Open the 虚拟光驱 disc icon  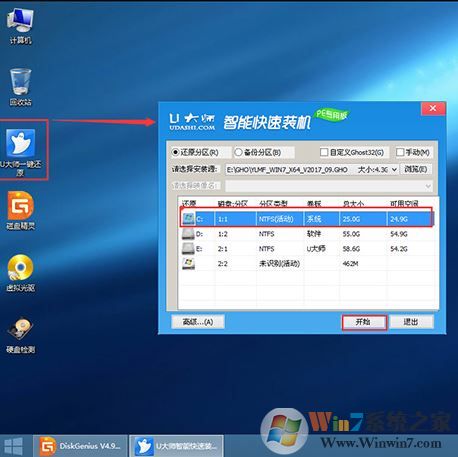point(20,273)
